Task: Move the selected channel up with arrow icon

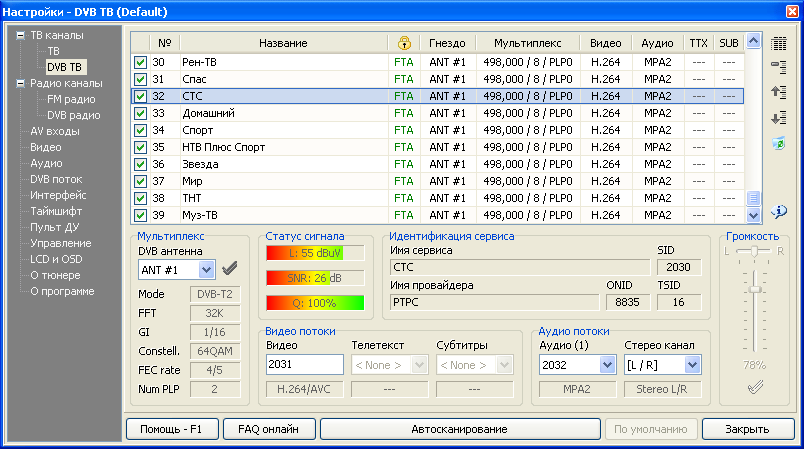Action: (779, 92)
